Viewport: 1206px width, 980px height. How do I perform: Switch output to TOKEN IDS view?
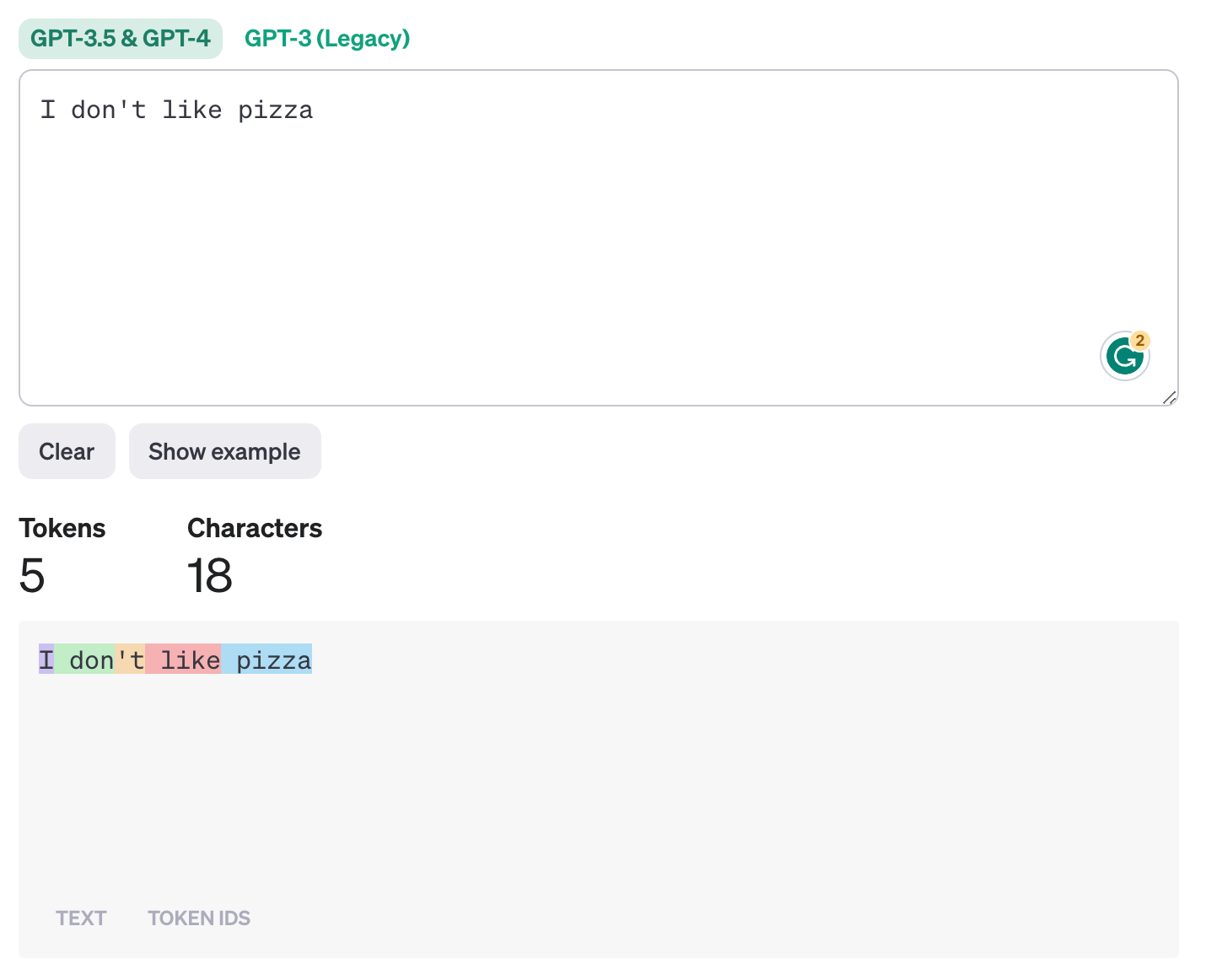[x=199, y=918]
